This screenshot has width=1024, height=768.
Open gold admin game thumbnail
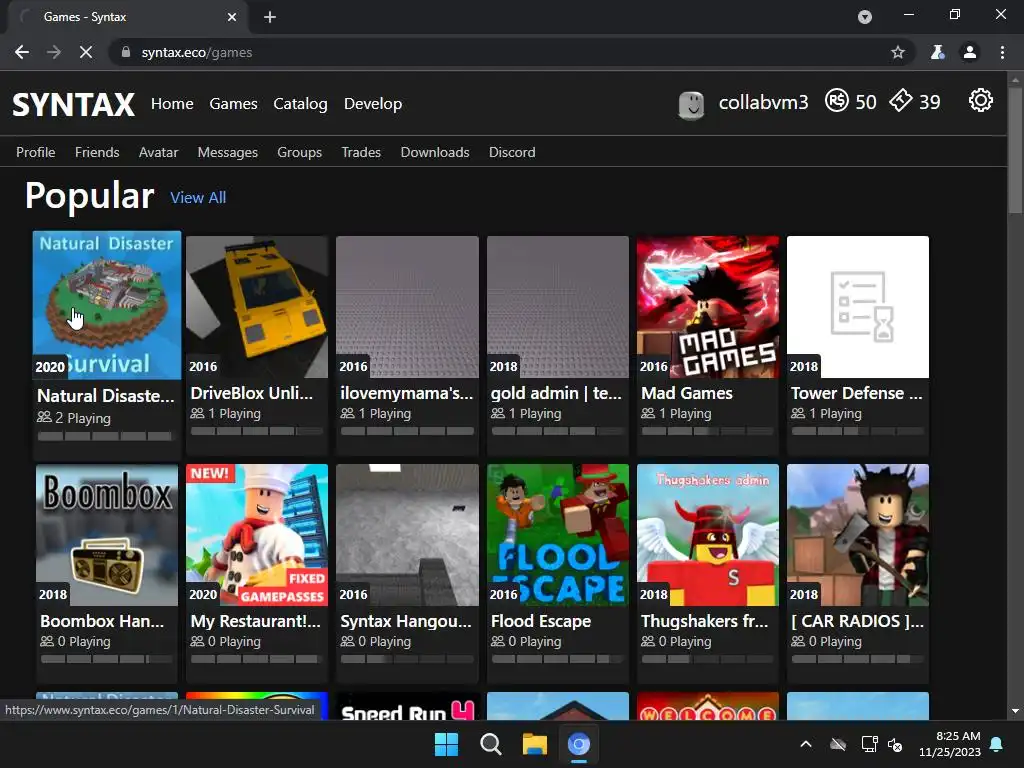(x=558, y=307)
